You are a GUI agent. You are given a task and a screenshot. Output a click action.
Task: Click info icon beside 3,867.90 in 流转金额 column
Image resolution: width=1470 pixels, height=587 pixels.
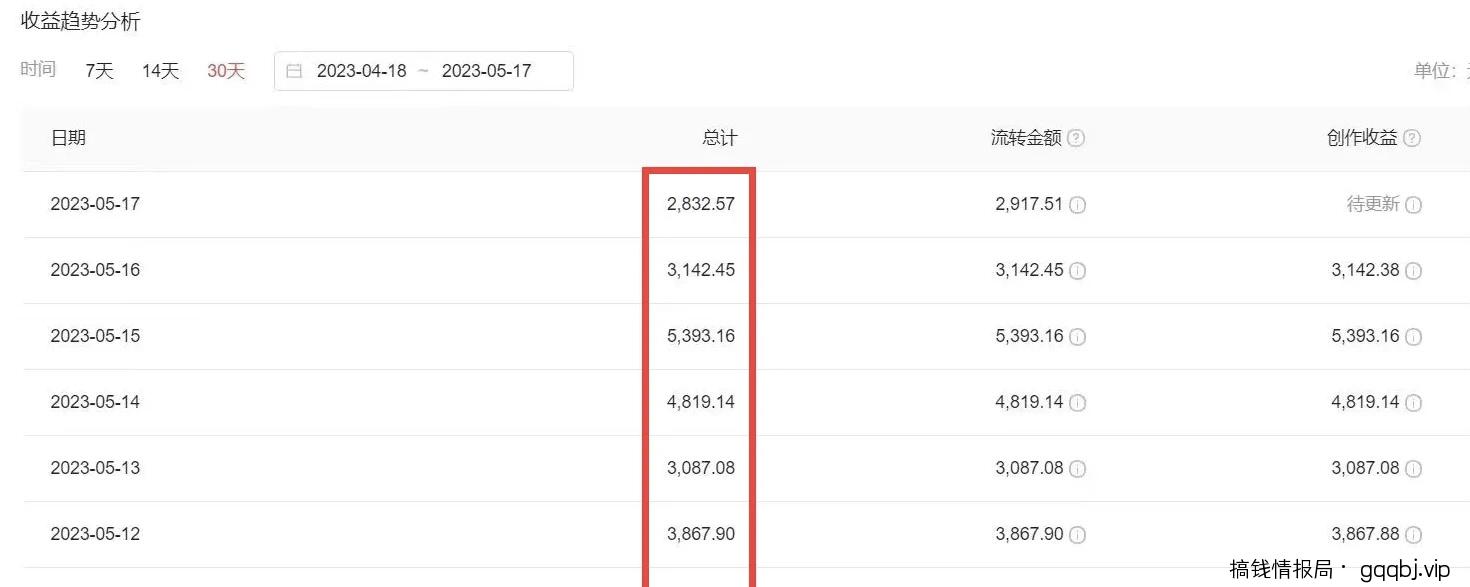tap(1077, 535)
